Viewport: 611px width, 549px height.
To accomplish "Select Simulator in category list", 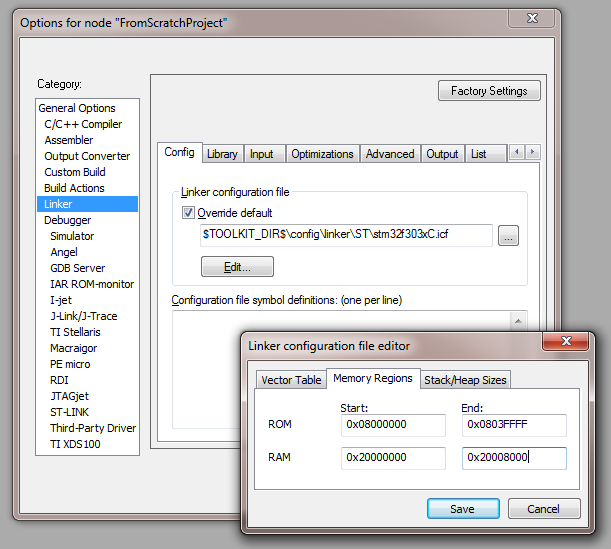I will coord(72,236).
